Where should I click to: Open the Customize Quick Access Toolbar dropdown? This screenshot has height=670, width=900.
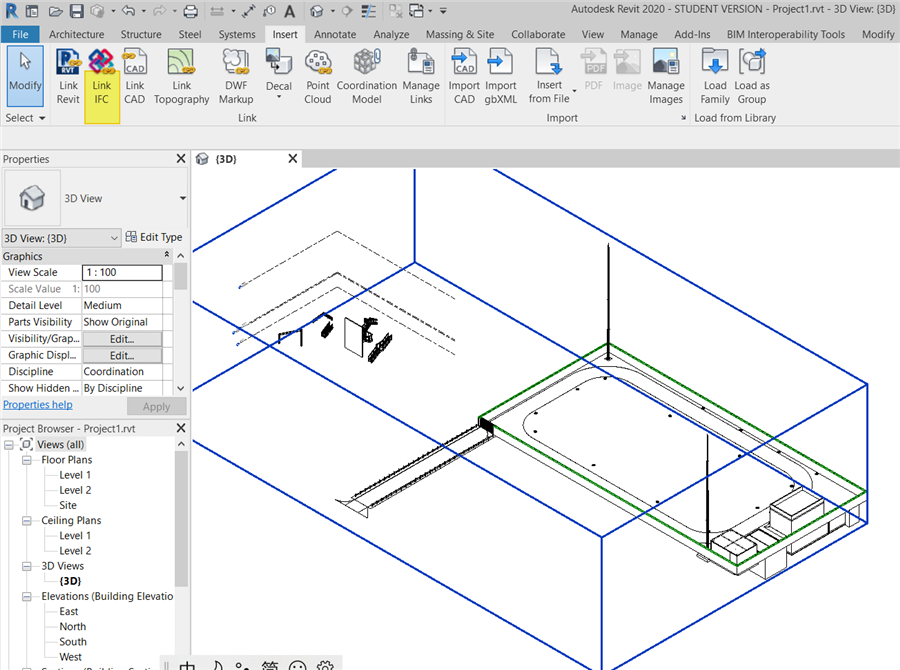click(443, 11)
